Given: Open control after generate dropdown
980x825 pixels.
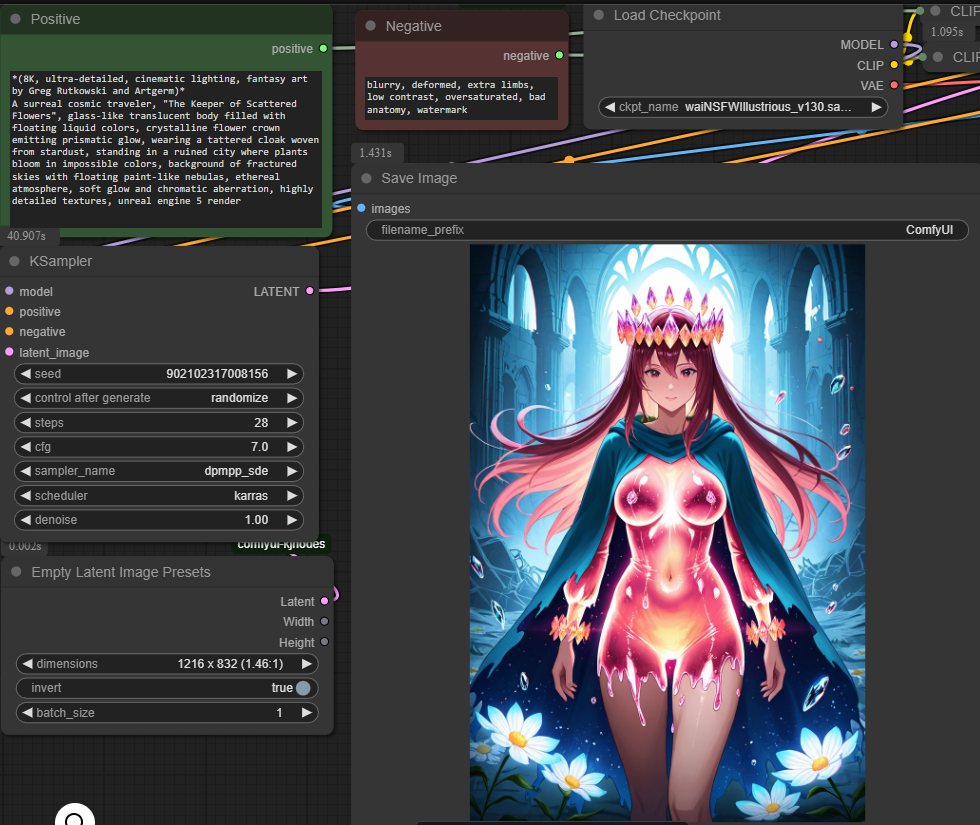Looking at the screenshot, I should point(159,398).
